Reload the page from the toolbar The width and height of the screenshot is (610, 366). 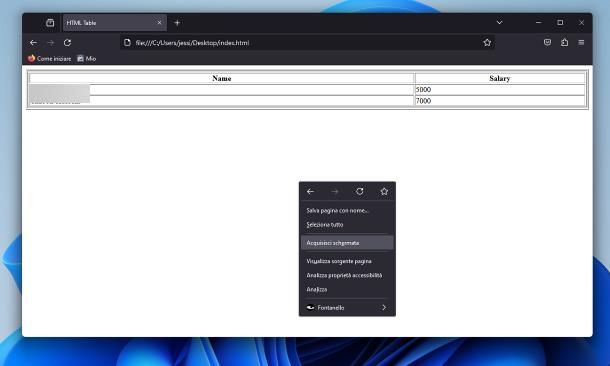point(67,43)
